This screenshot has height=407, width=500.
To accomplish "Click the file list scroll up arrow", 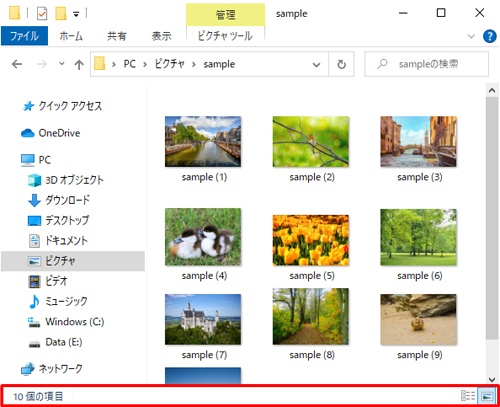I will click(x=492, y=90).
